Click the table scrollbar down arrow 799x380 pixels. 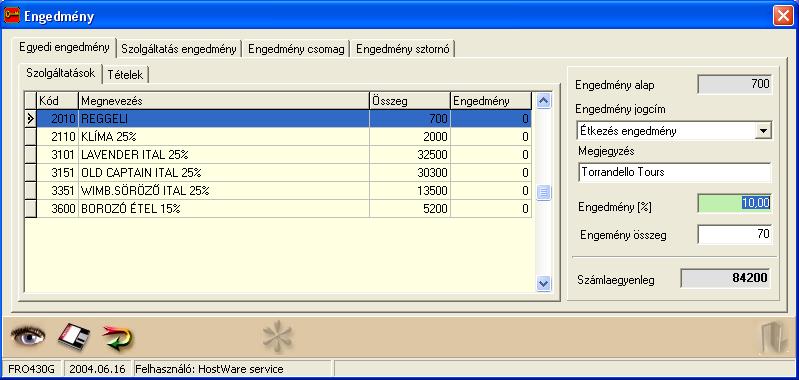543,283
